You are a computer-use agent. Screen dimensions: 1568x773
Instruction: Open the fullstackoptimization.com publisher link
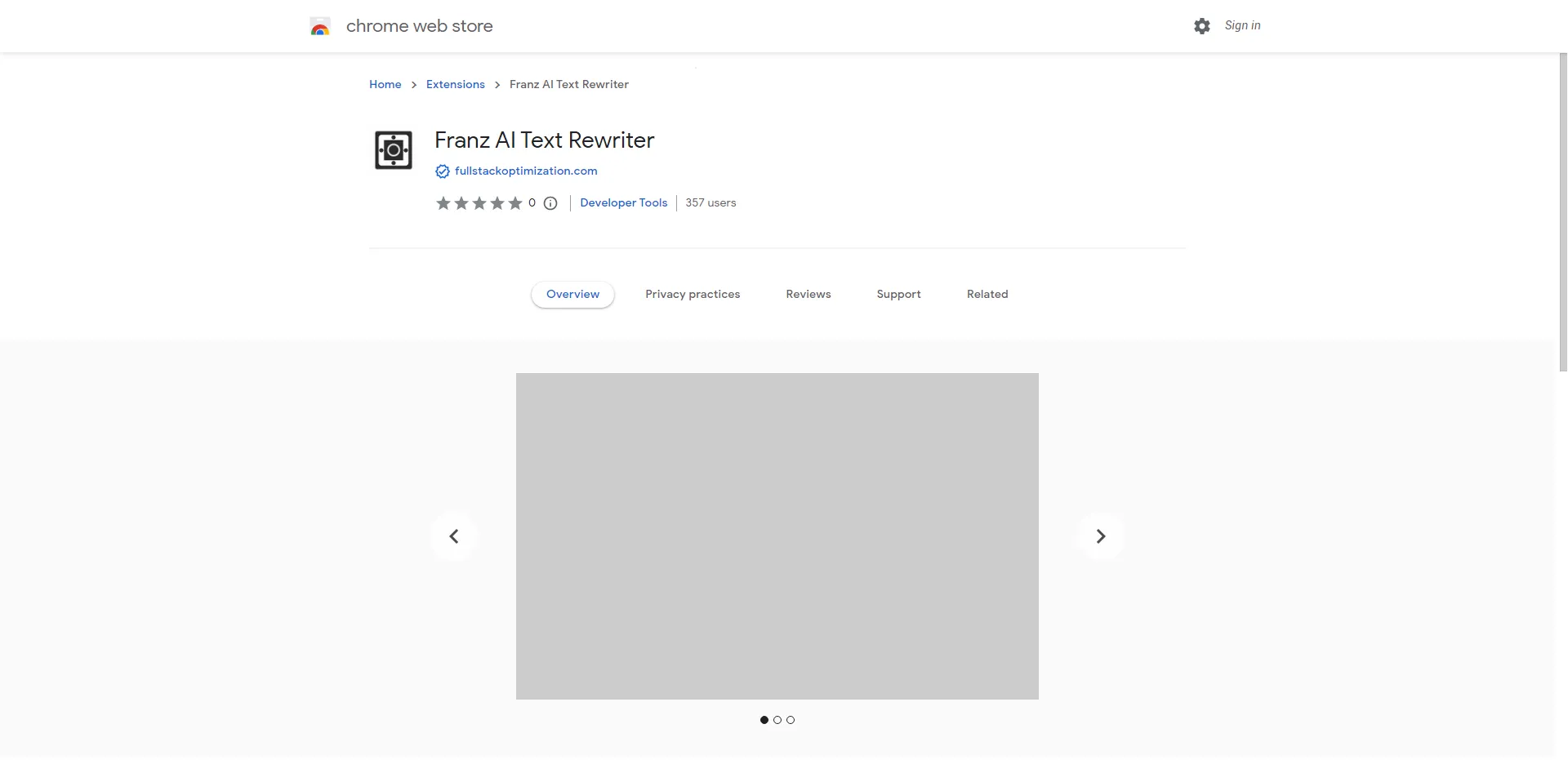point(526,171)
